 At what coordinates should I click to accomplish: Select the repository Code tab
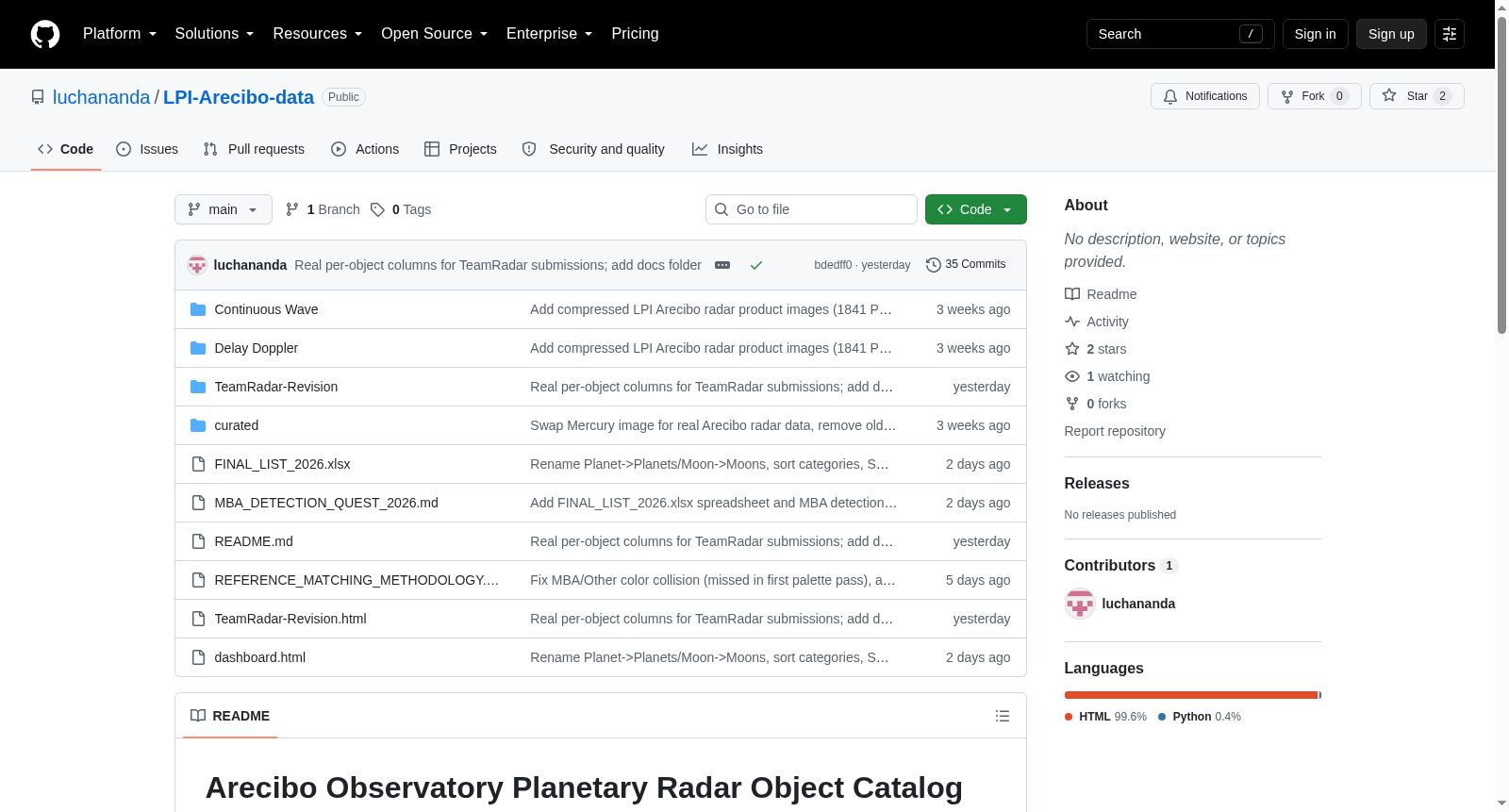(x=65, y=149)
